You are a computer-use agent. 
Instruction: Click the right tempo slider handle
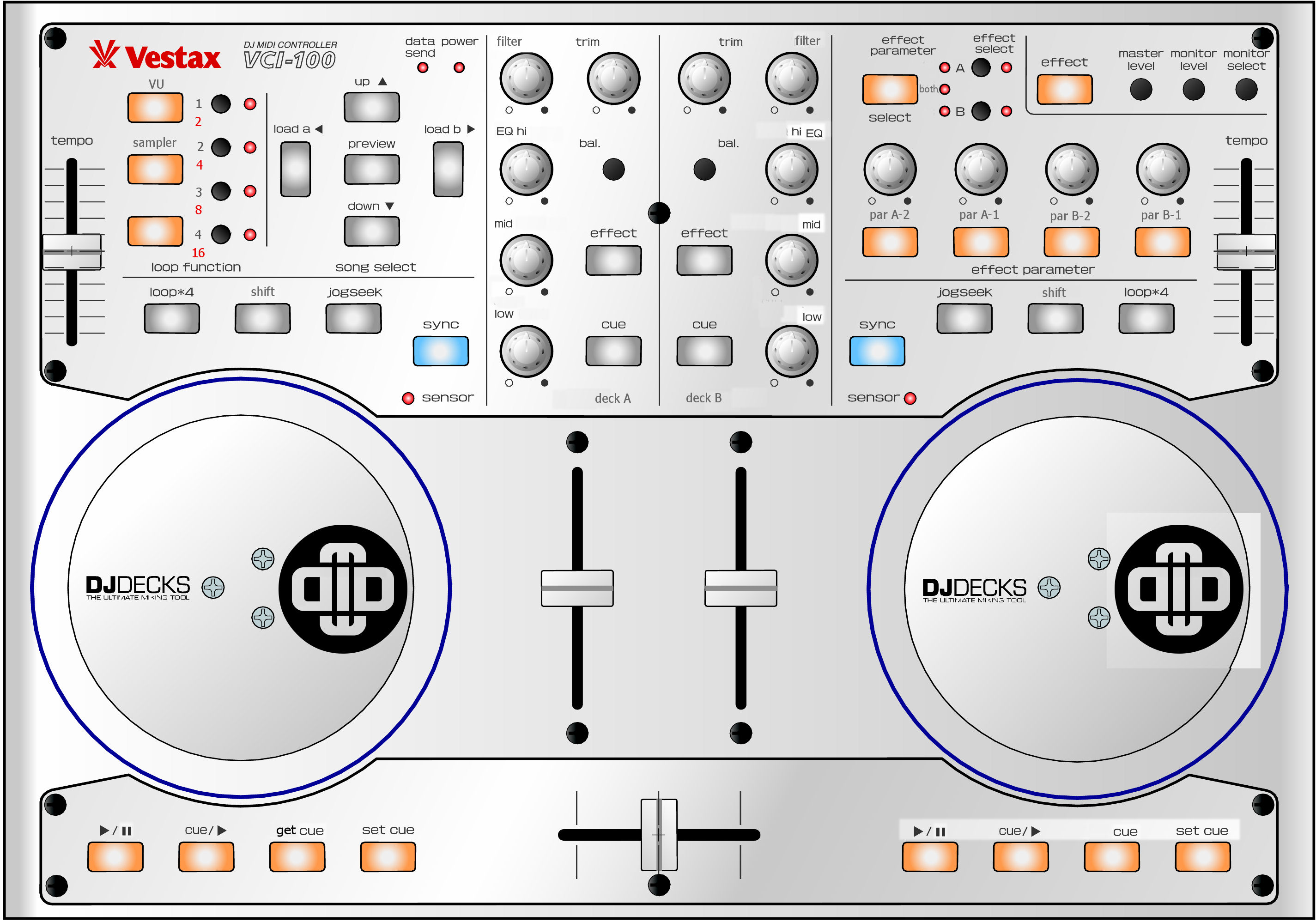pyautogui.click(x=1246, y=252)
